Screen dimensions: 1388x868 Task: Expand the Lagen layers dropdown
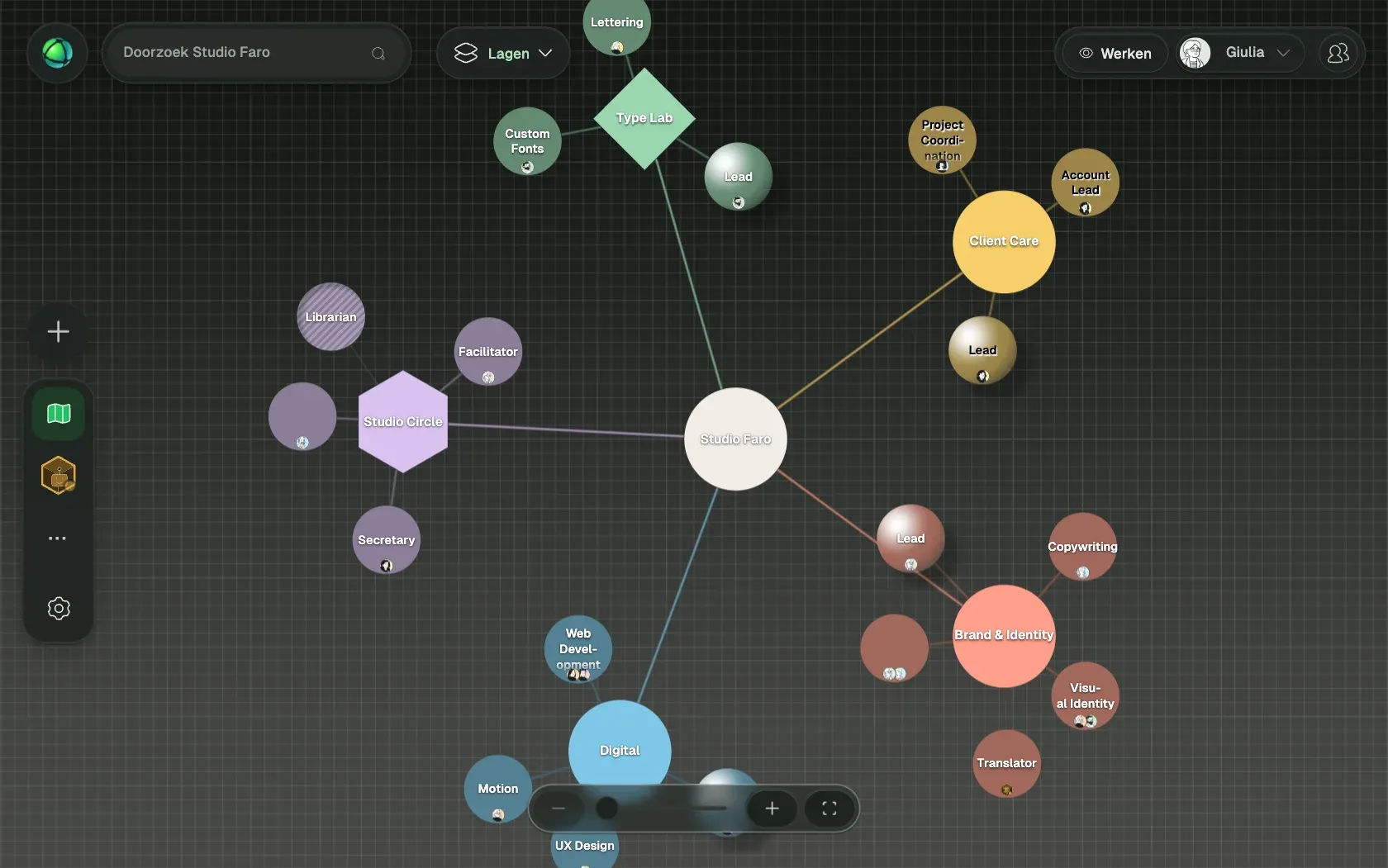[x=503, y=53]
